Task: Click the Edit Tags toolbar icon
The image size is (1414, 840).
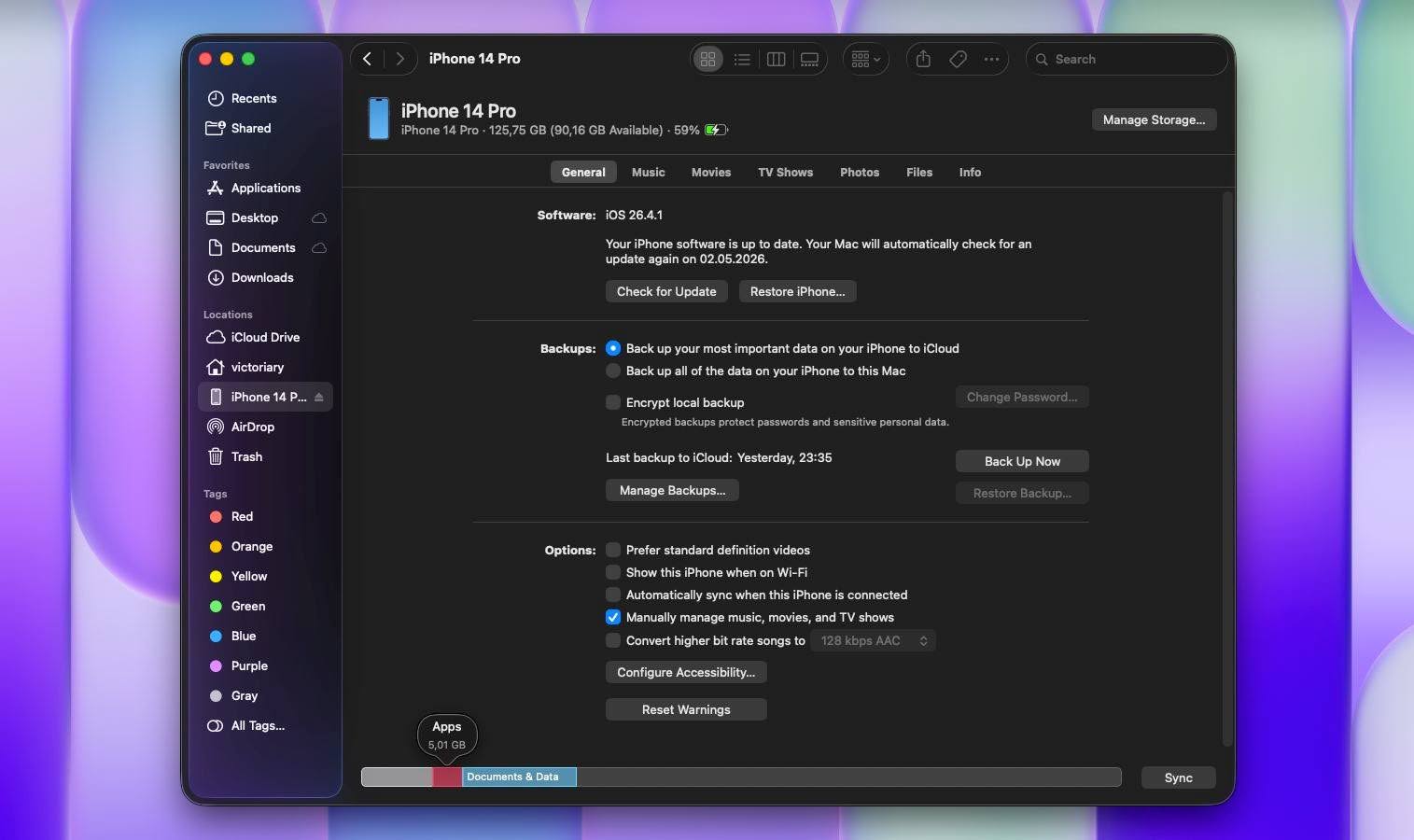Action: [958, 59]
